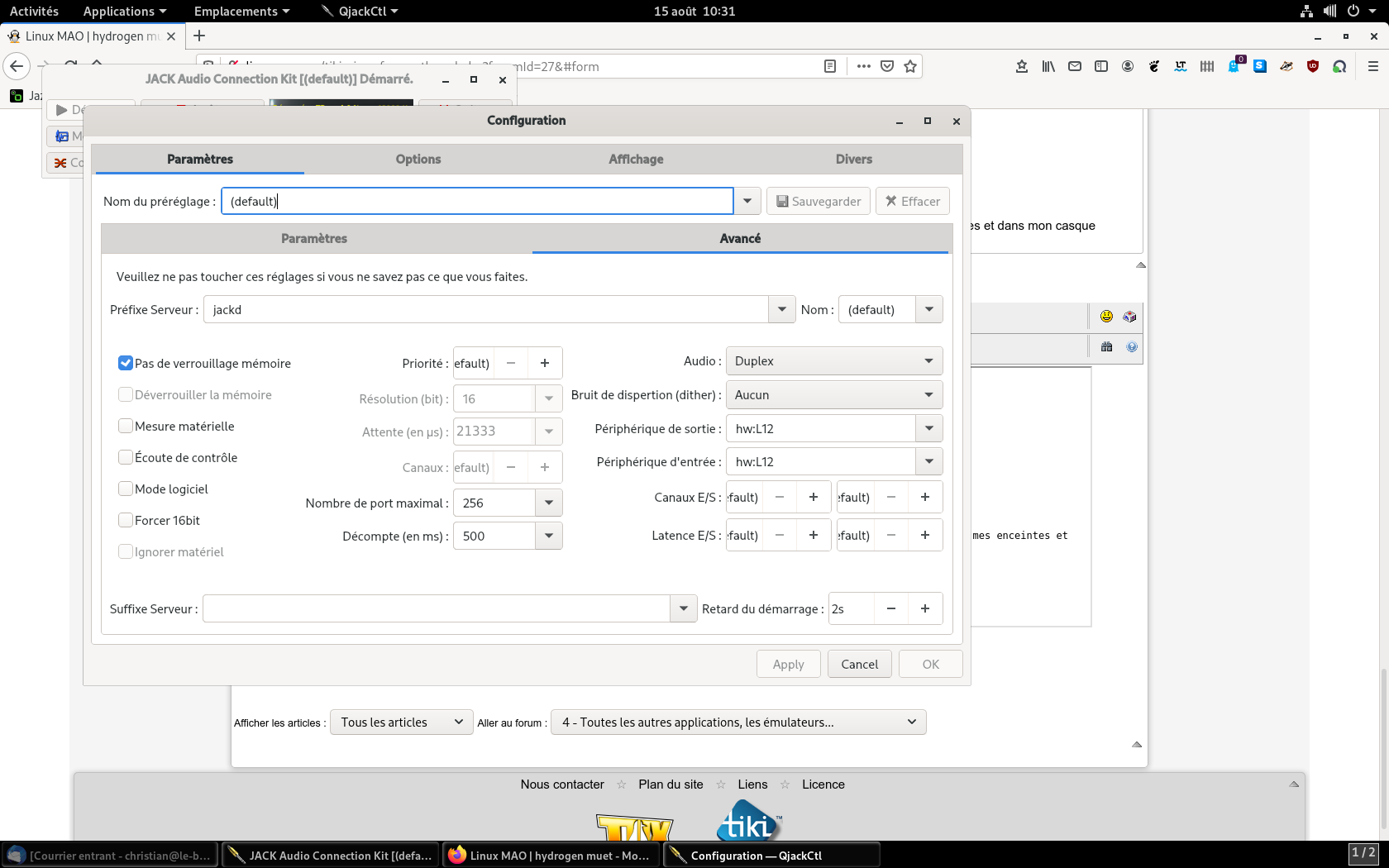Viewport: 1389px width, 868px height.
Task: Expand preset name dropdown arrow
Action: [747, 201]
